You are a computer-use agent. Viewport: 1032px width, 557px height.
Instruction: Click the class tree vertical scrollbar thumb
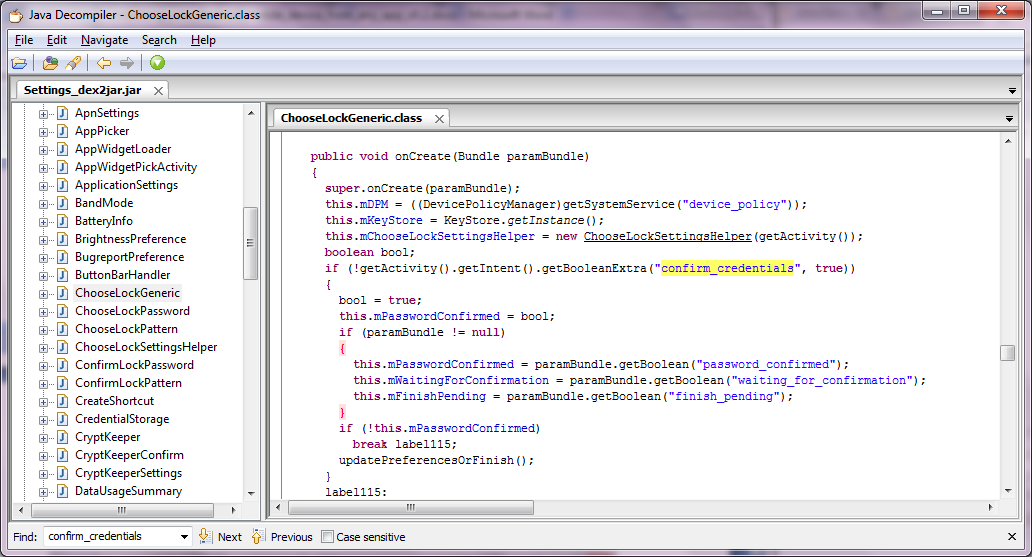point(250,243)
